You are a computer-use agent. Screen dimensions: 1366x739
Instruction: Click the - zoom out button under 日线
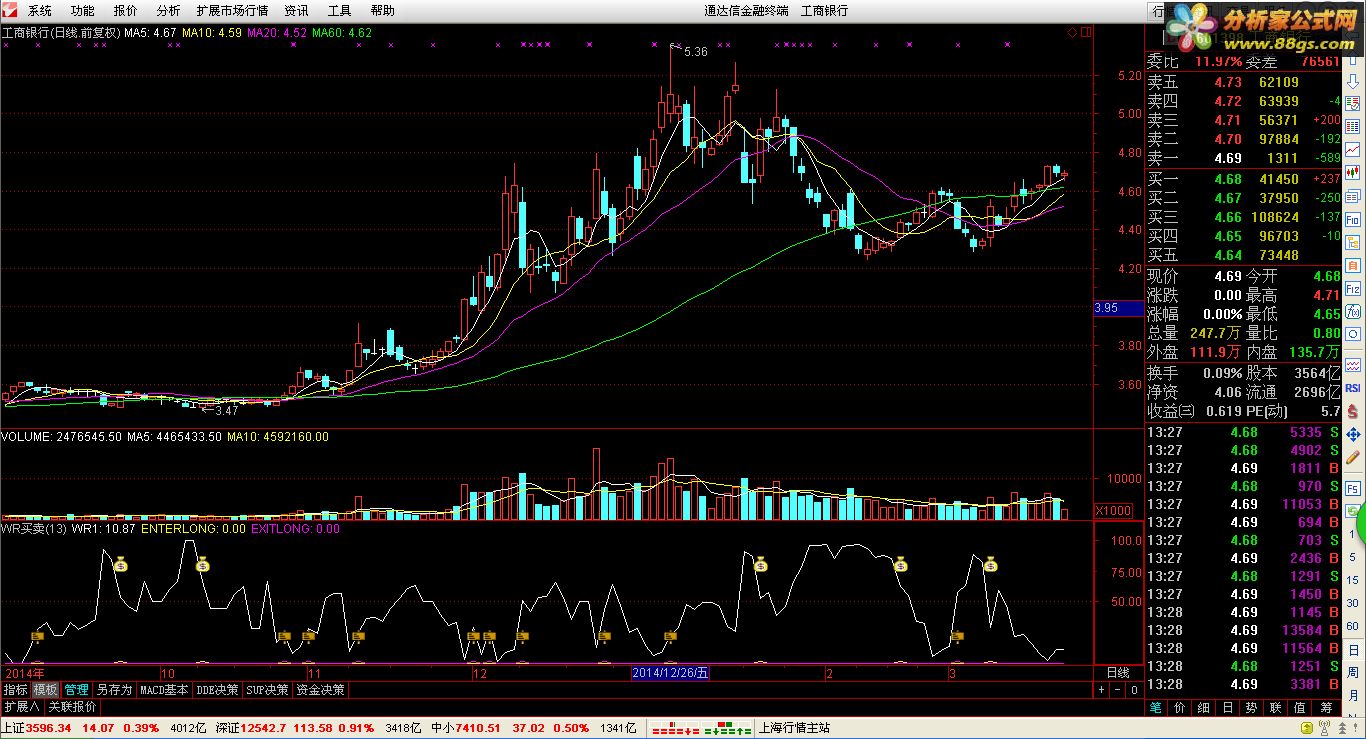pos(1118,690)
